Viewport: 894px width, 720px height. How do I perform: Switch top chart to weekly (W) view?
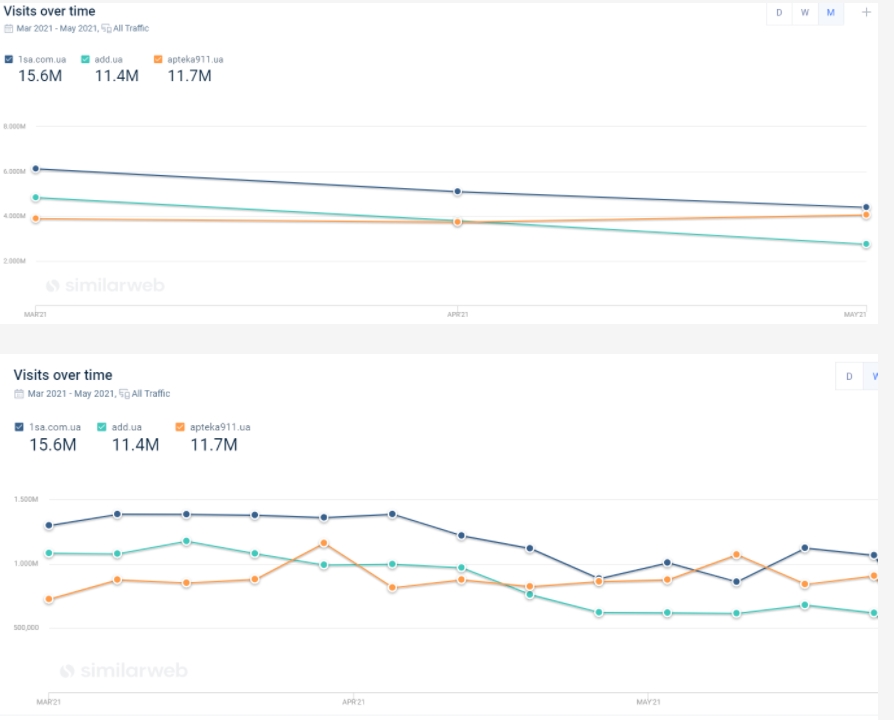[805, 13]
